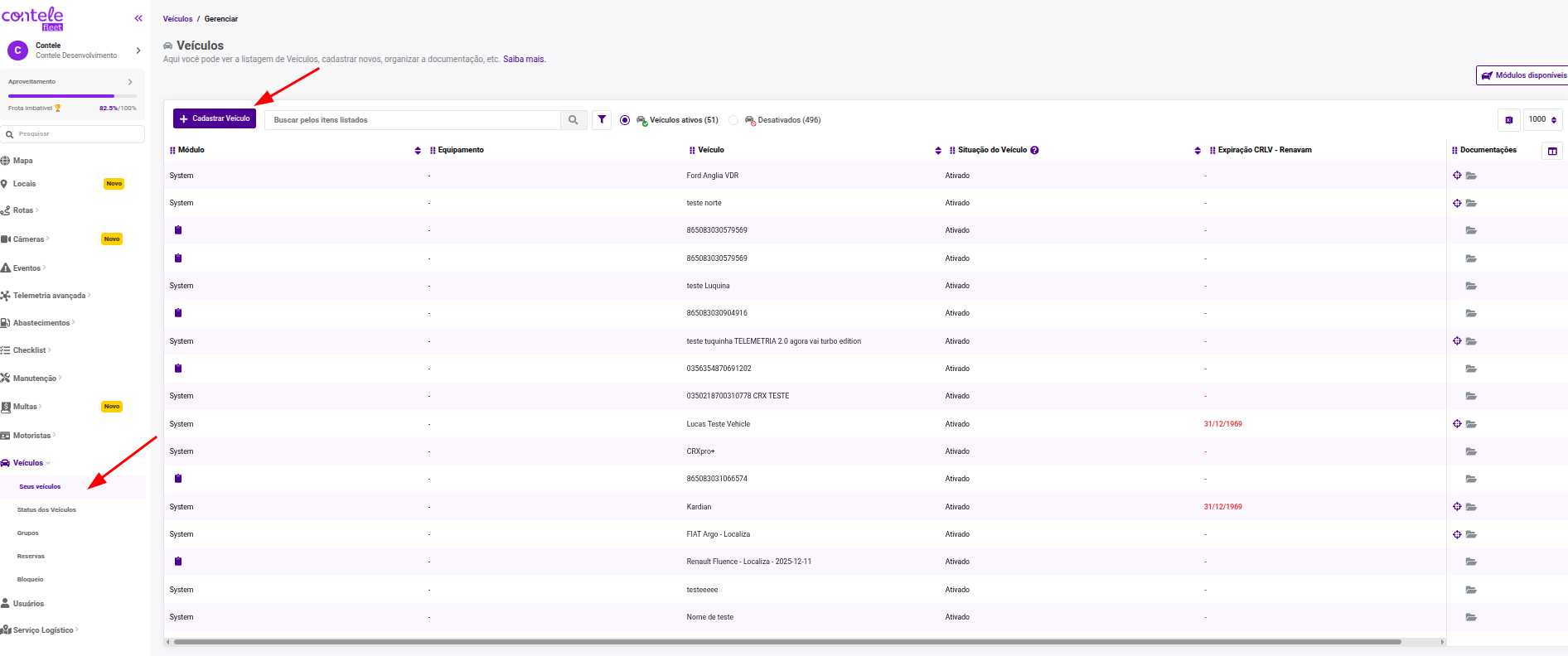Open documents folder for Nome de teste
Viewport: 1568px width, 656px height.
[1471, 617]
